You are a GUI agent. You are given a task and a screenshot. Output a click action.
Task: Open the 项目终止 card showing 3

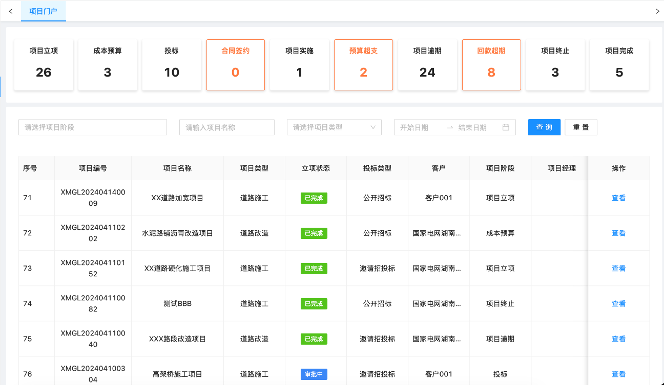(x=555, y=65)
